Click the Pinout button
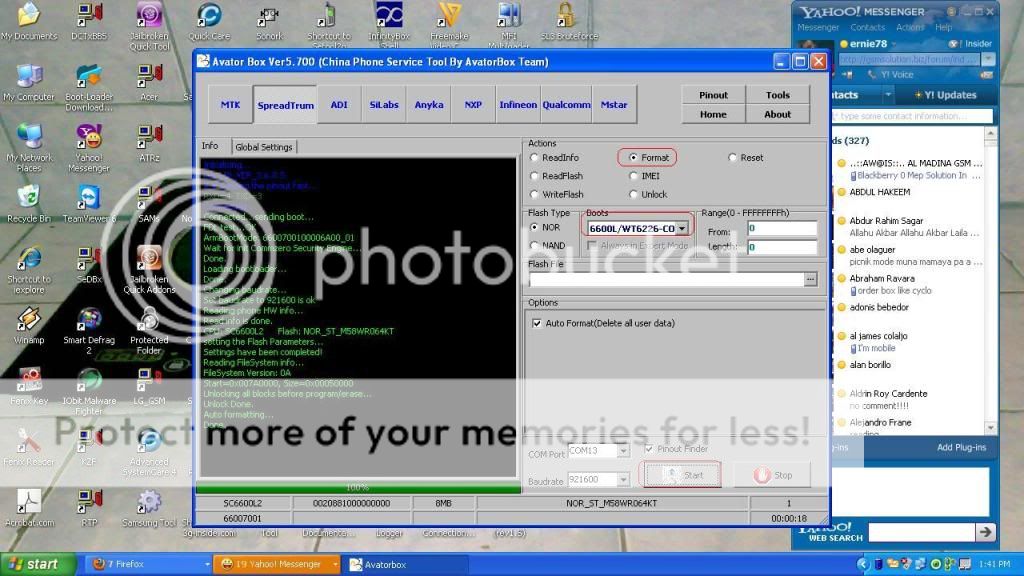Image resolution: width=1024 pixels, height=576 pixels. [x=713, y=95]
